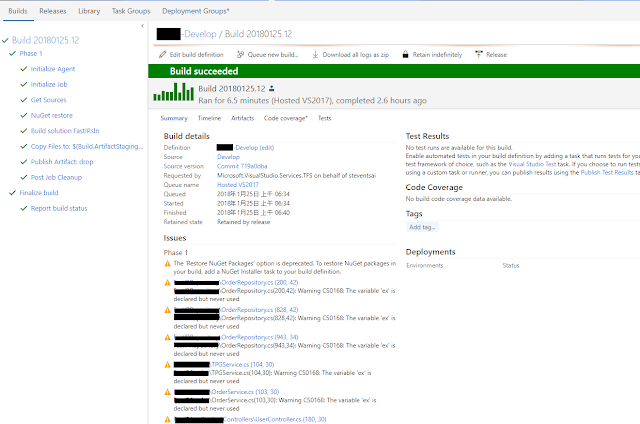Viewport: 640px width, 424px height.
Task: Open Publish Artifact: drop step
Action: tap(62, 162)
